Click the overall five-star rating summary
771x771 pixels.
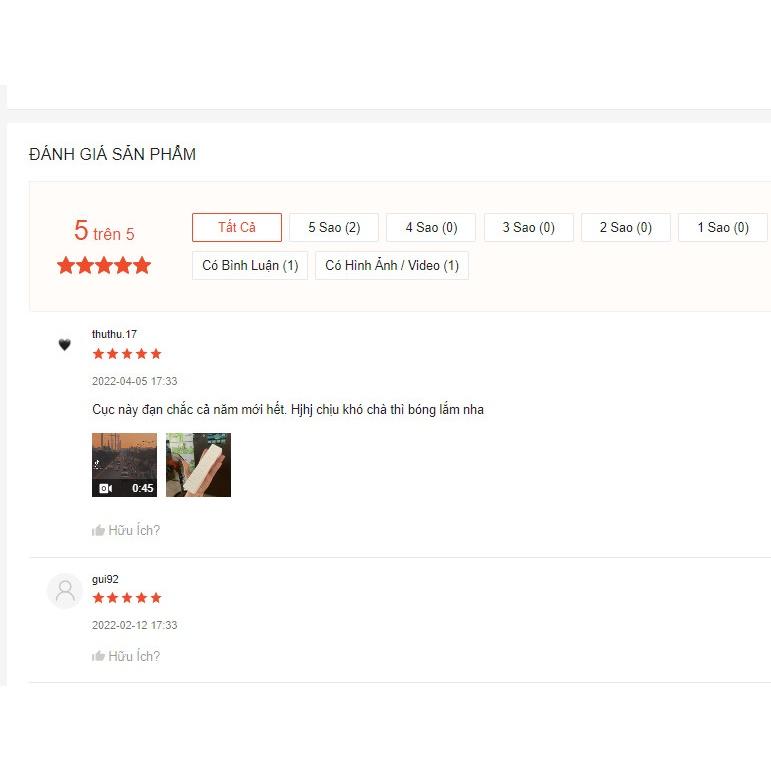pos(104,266)
